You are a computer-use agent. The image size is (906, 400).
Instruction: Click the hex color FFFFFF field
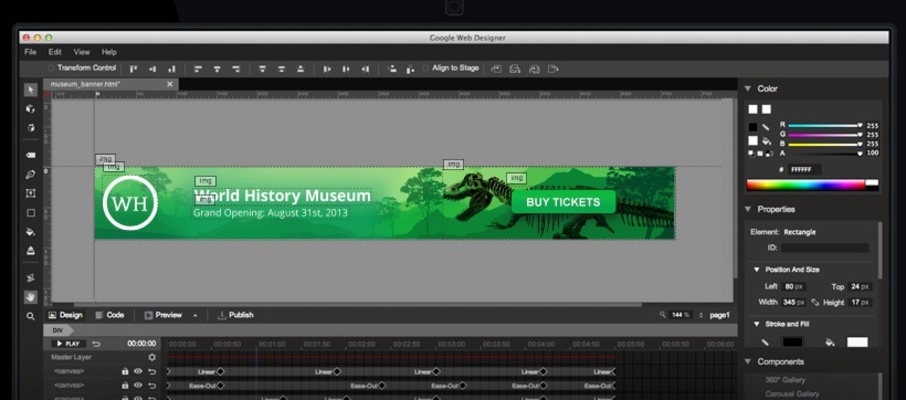click(x=805, y=170)
